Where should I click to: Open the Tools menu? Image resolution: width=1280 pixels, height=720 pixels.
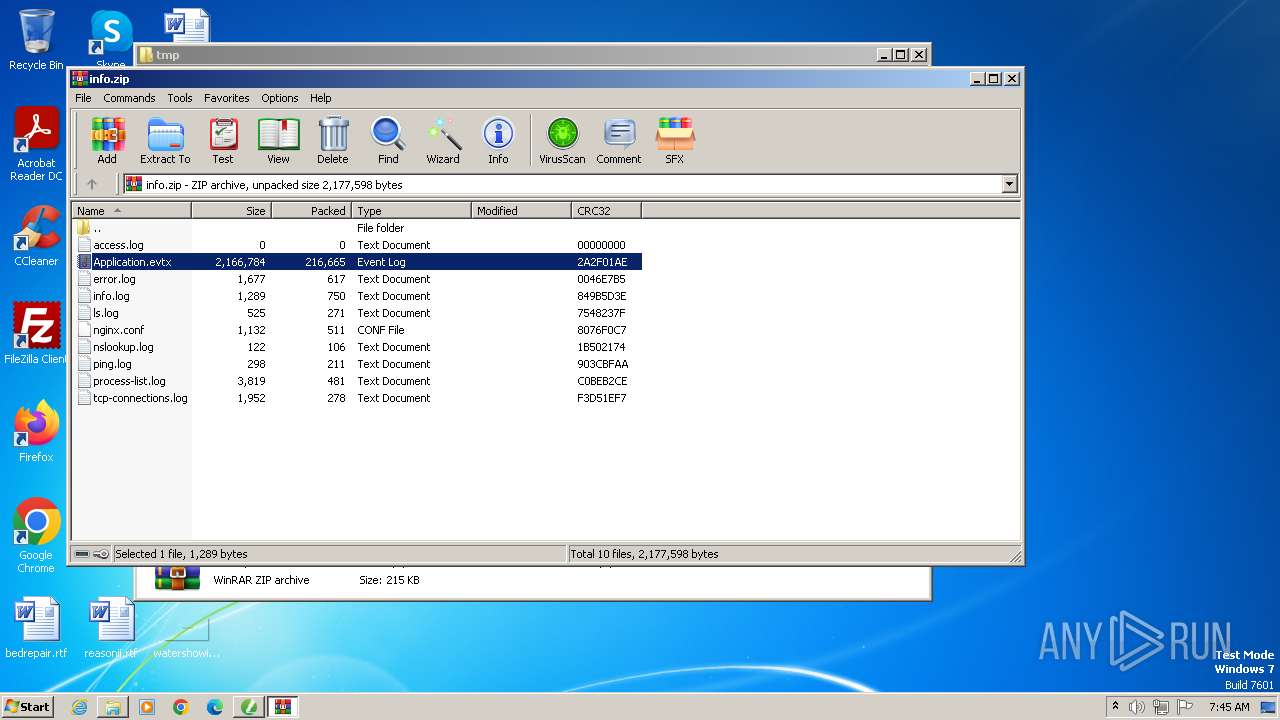pyautogui.click(x=180, y=98)
